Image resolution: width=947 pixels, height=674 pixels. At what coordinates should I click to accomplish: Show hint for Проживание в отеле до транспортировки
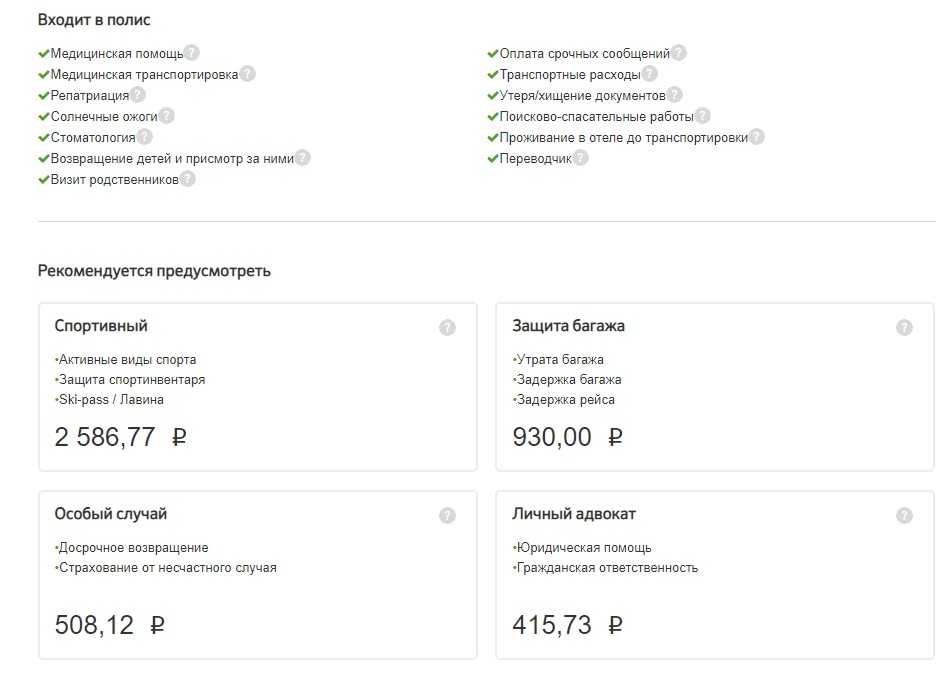coord(757,137)
